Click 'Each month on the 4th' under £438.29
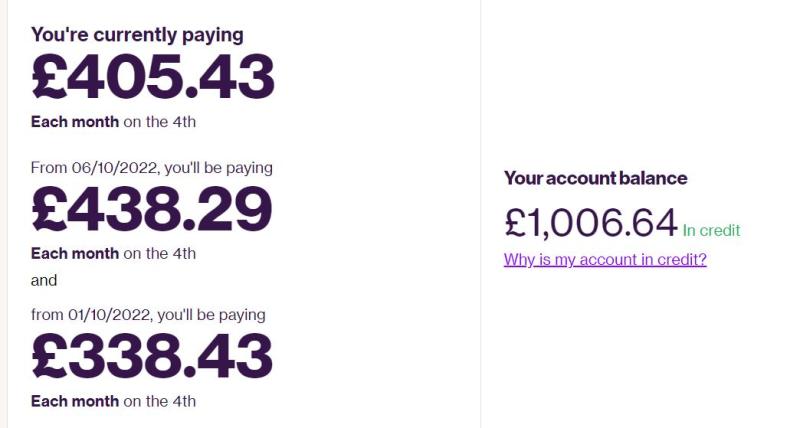This screenshot has height=428, width=800. point(113,254)
